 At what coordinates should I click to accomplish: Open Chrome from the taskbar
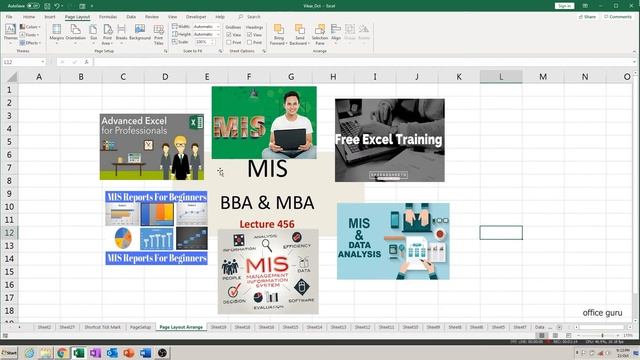click(62, 353)
